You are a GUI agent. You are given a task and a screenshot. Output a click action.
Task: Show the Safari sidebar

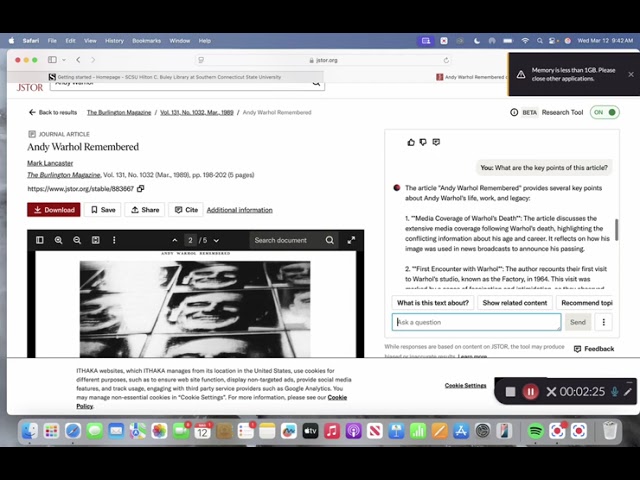tap(52, 60)
